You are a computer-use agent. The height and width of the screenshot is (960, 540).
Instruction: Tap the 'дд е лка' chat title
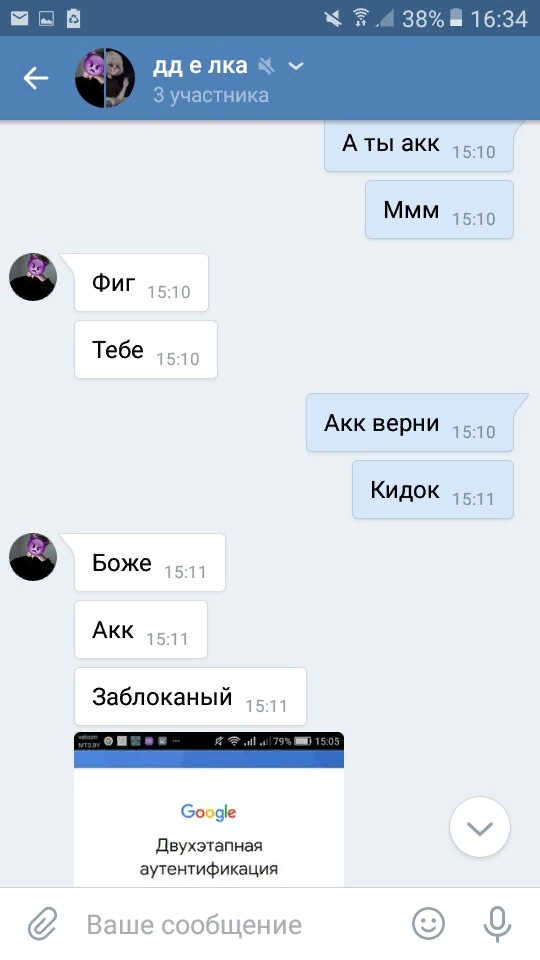(x=200, y=66)
